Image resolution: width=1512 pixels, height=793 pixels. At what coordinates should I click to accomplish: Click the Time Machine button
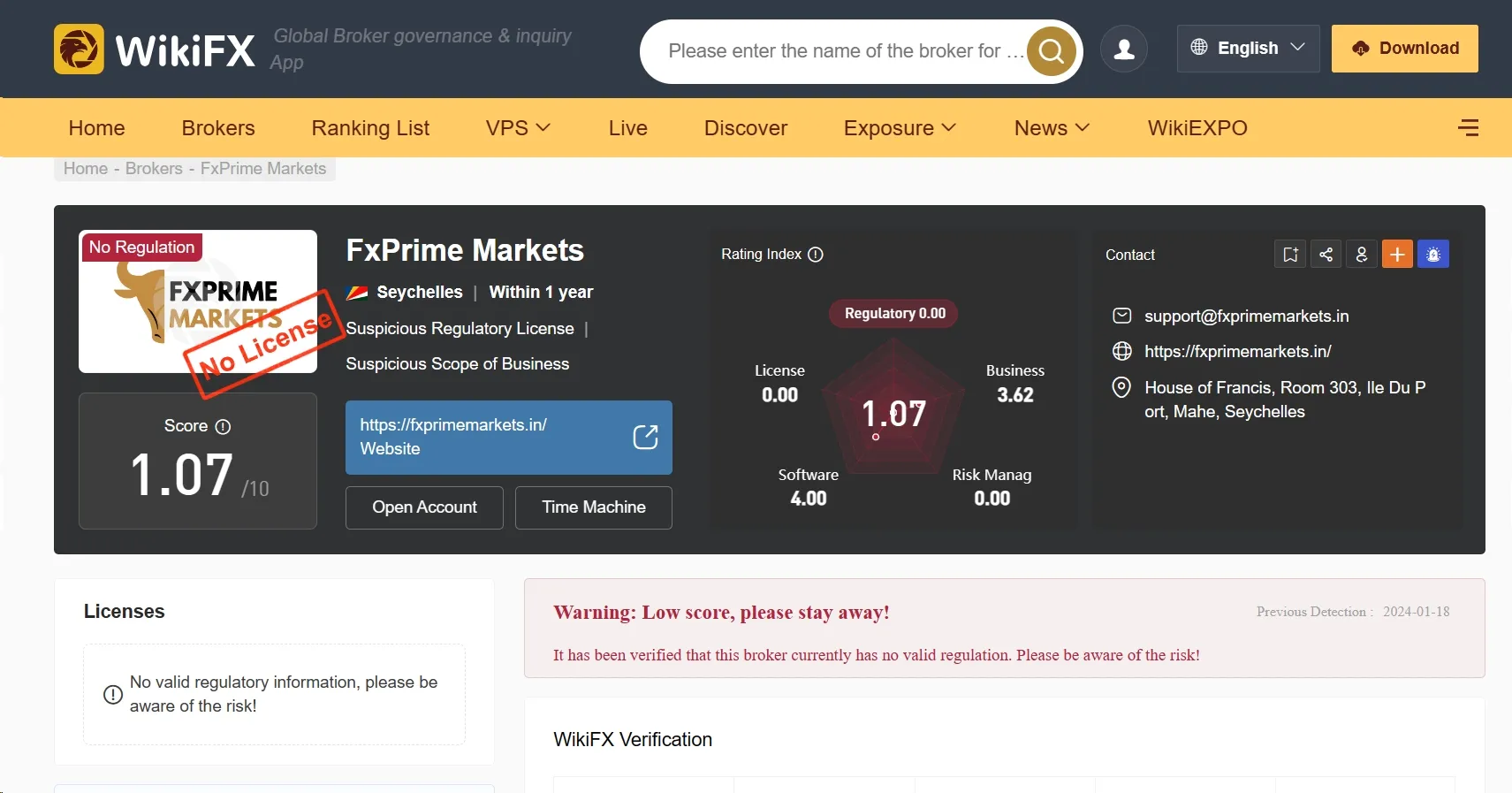click(594, 507)
